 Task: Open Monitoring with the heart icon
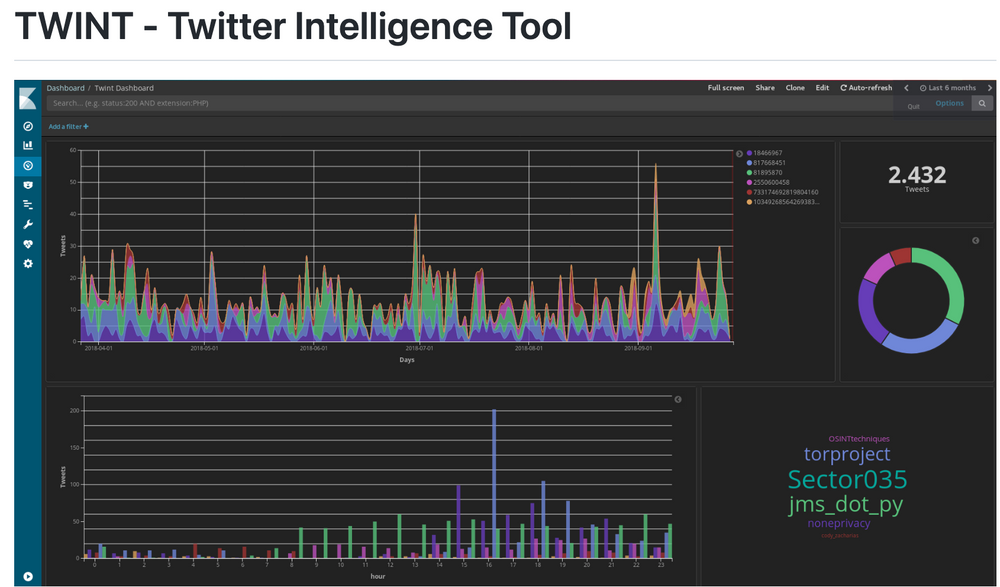pyautogui.click(x=27, y=243)
